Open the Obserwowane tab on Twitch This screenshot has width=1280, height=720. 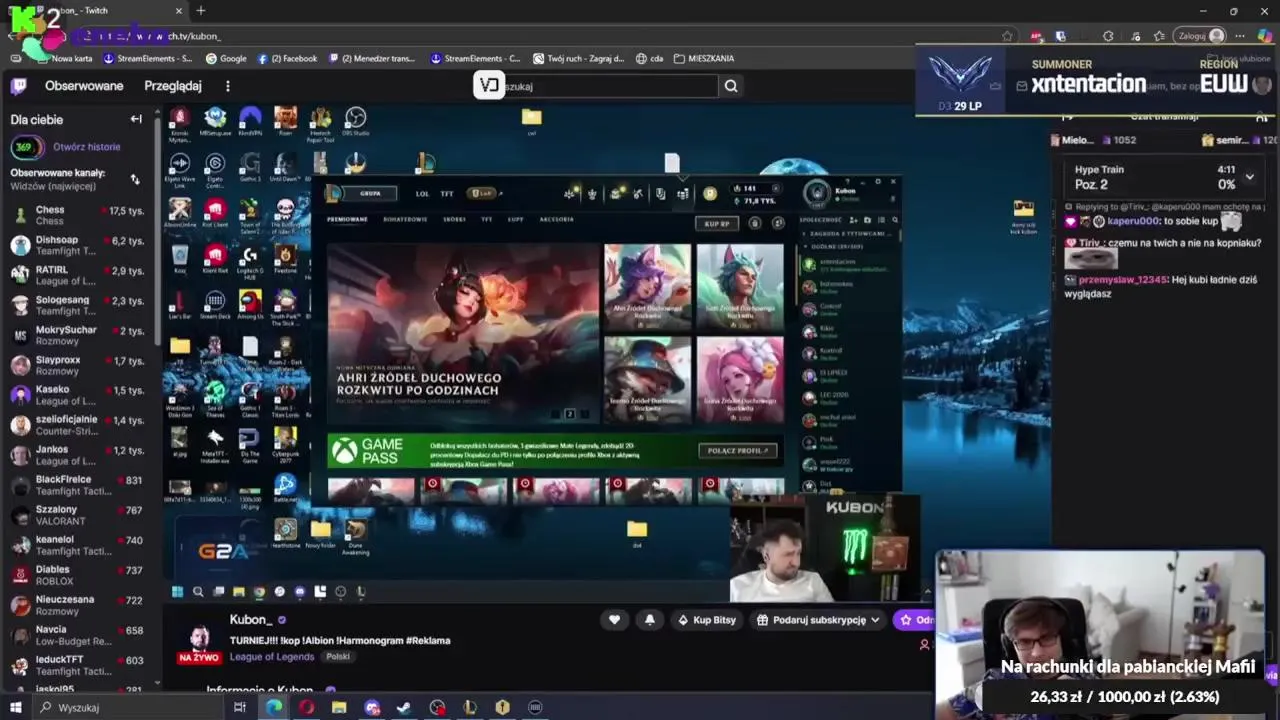click(84, 86)
